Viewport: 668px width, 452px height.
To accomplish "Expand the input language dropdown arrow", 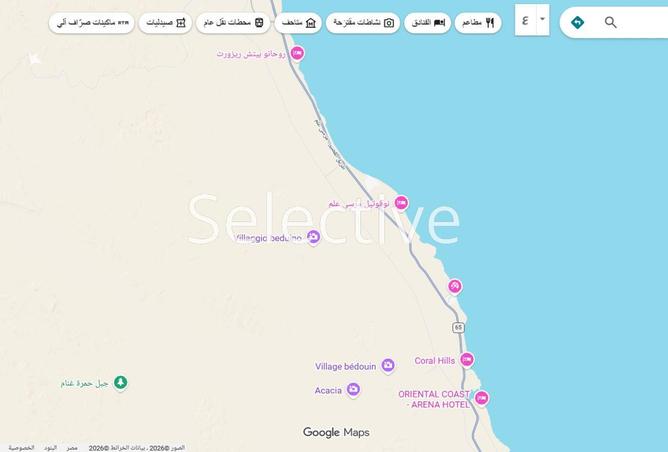I will 543,19.
